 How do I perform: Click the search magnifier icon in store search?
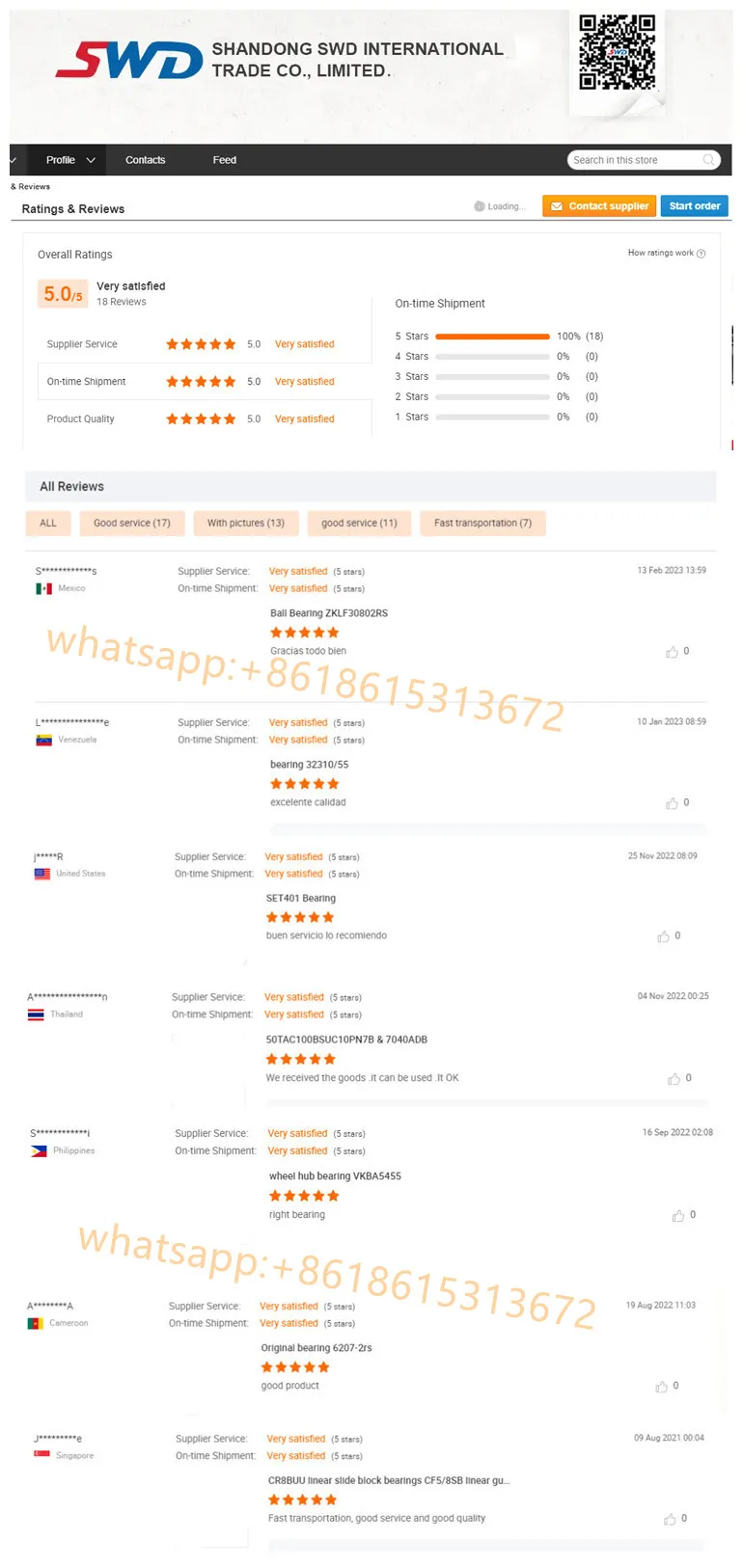(708, 160)
